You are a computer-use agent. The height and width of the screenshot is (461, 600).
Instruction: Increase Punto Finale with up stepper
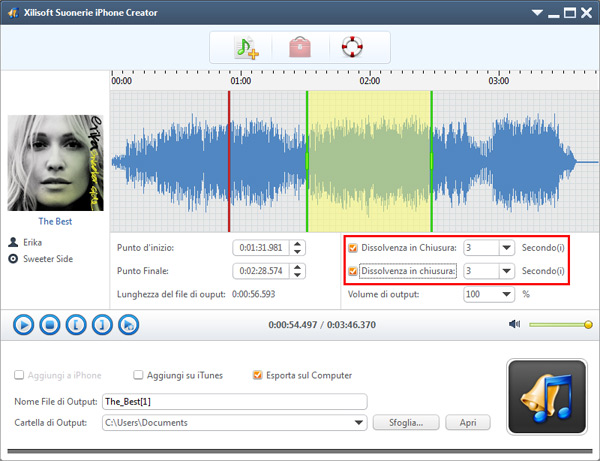297,267
